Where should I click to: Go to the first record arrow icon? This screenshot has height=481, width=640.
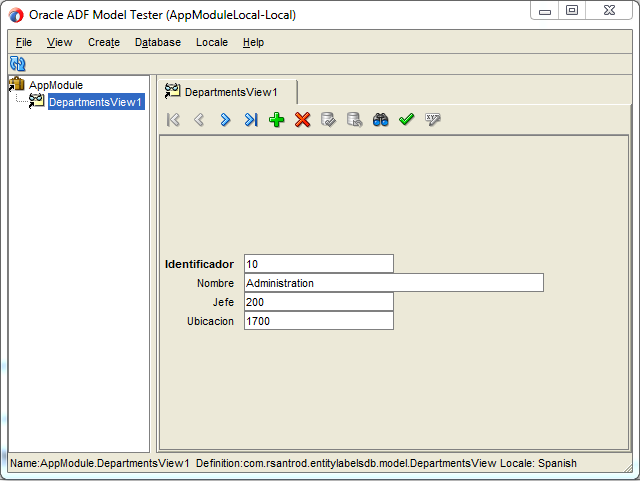point(173,120)
